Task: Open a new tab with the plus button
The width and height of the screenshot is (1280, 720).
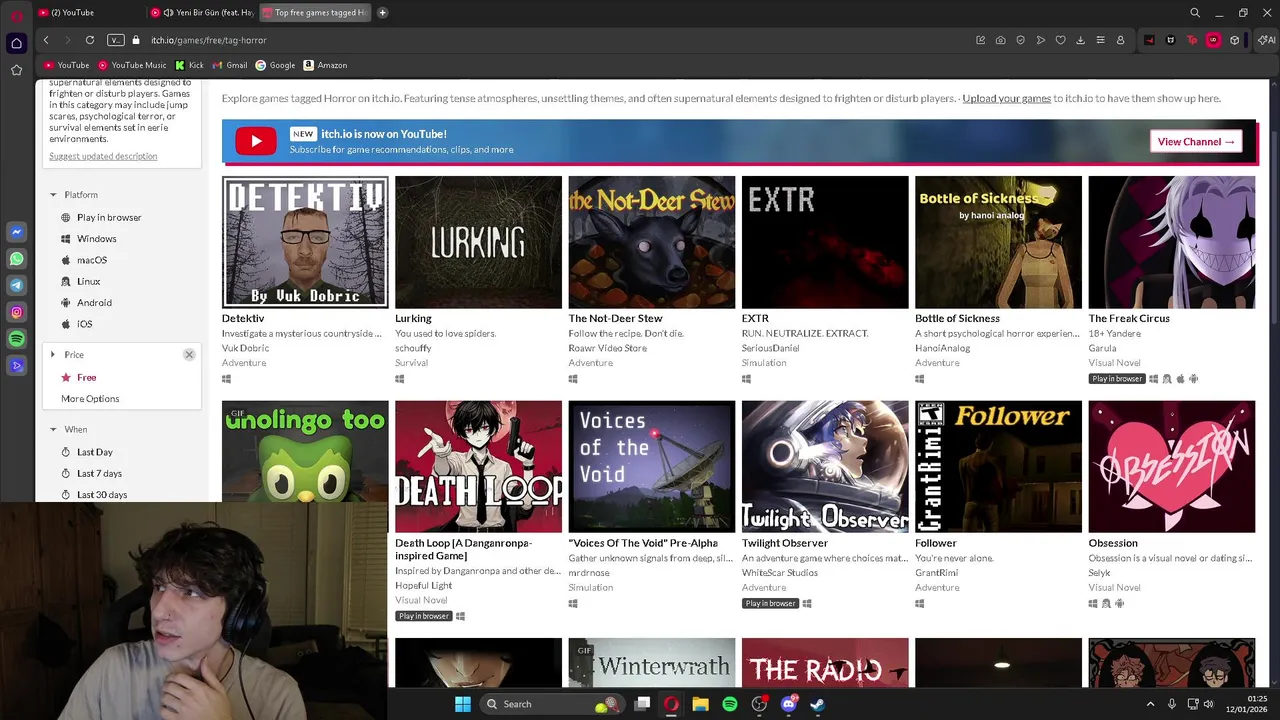Action: point(382,13)
